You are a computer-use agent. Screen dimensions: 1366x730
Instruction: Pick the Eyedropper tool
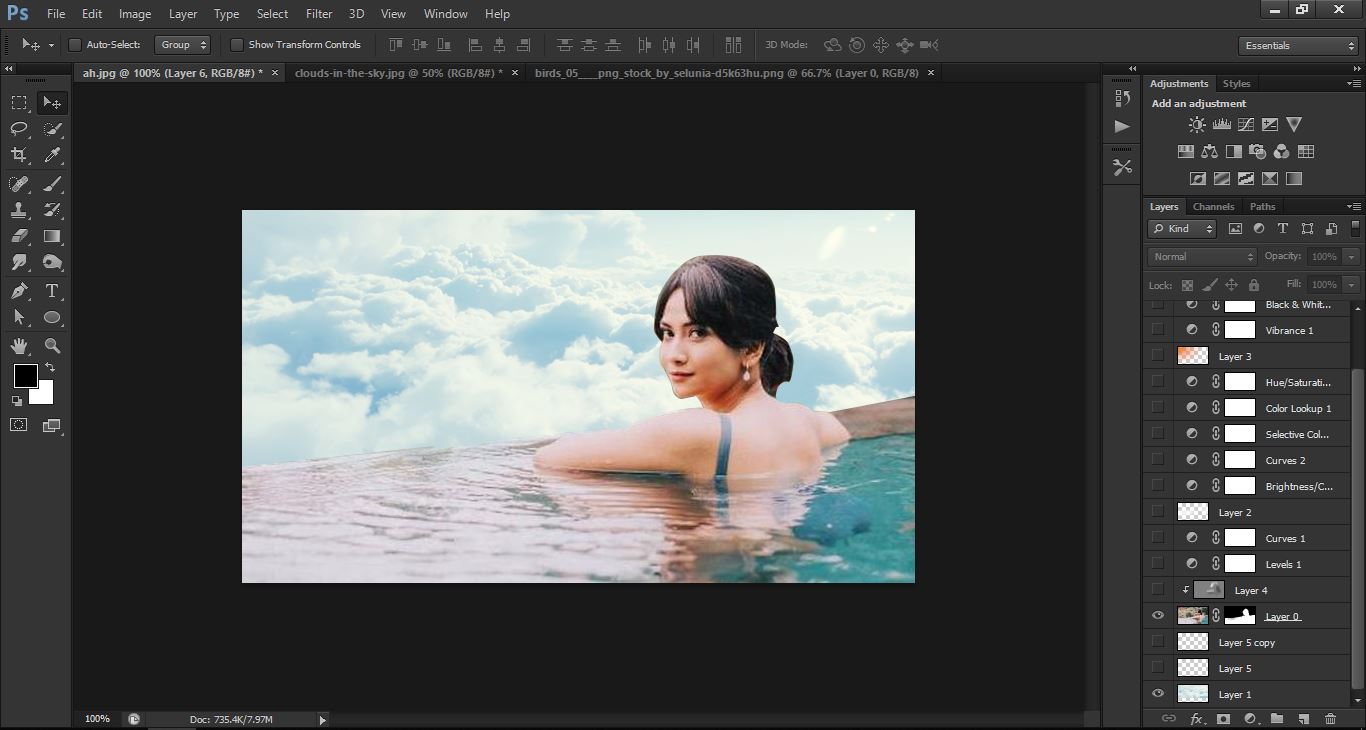coord(53,155)
